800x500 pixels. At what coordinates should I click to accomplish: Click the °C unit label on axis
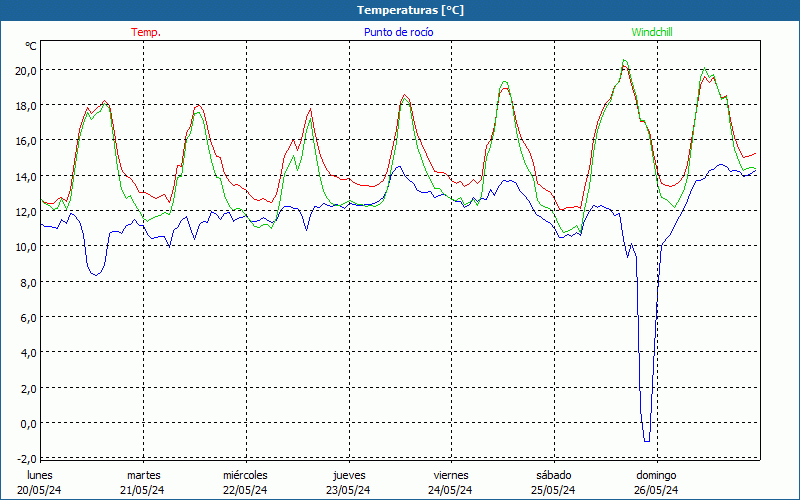pyautogui.click(x=31, y=46)
